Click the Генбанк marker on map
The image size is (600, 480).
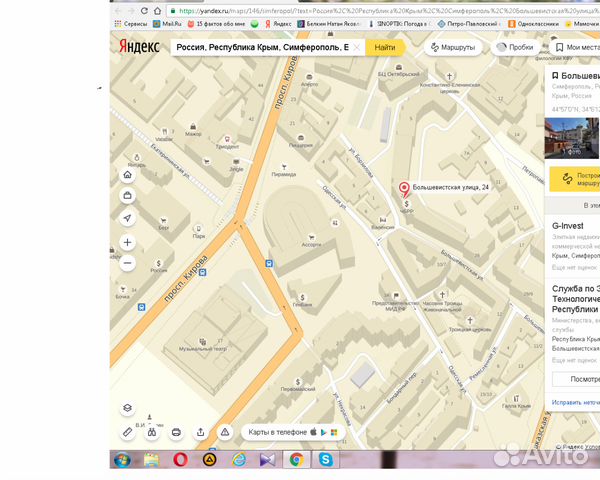[302, 300]
